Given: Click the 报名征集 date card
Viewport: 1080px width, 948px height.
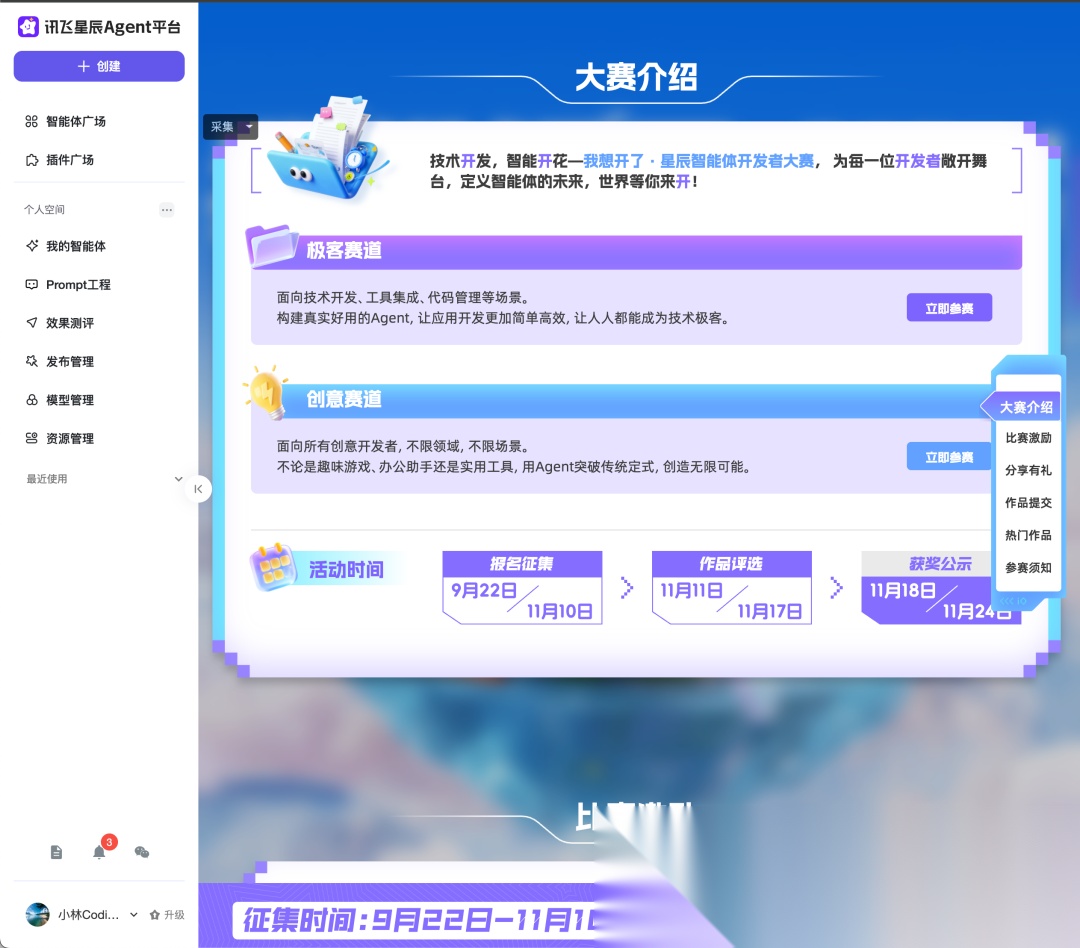Looking at the screenshot, I should coord(522,588).
